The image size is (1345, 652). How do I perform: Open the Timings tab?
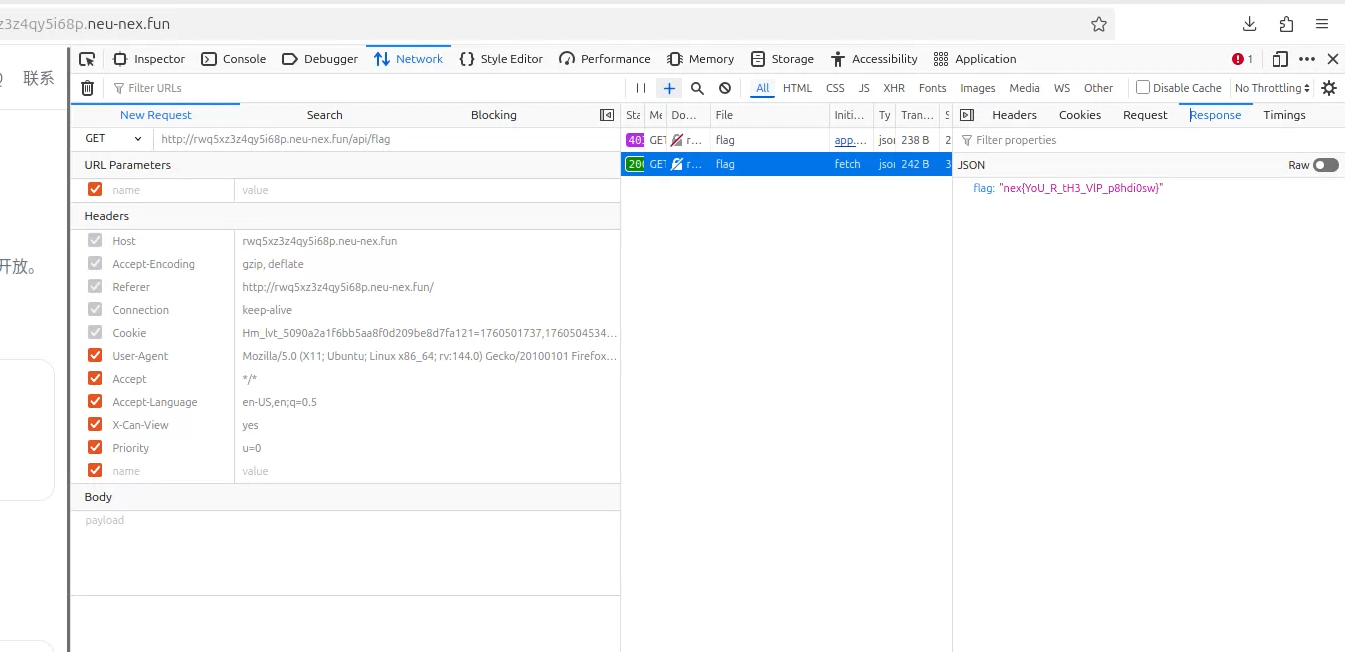tap(1284, 115)
